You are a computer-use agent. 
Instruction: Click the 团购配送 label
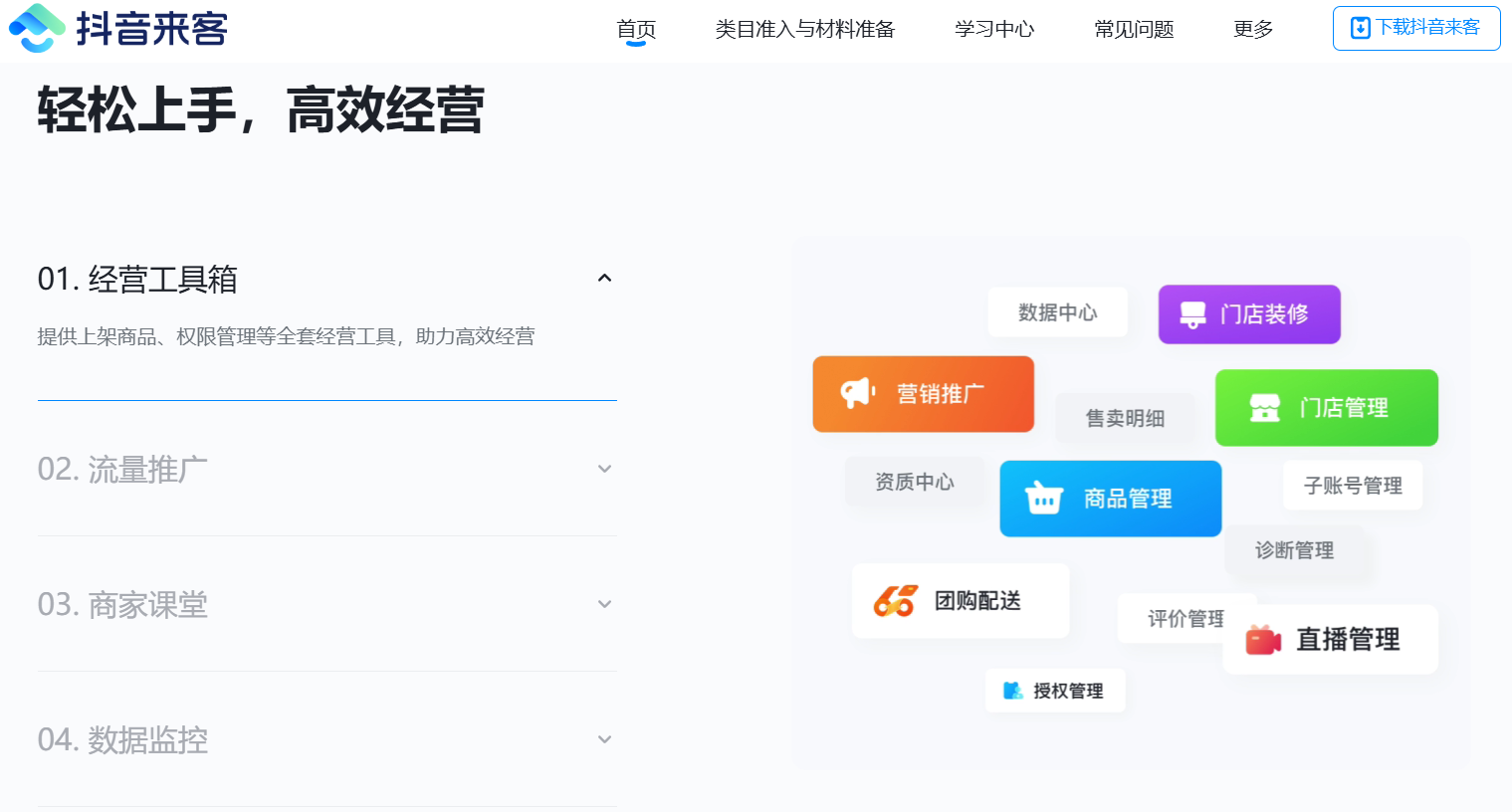(x=977, y=601)
